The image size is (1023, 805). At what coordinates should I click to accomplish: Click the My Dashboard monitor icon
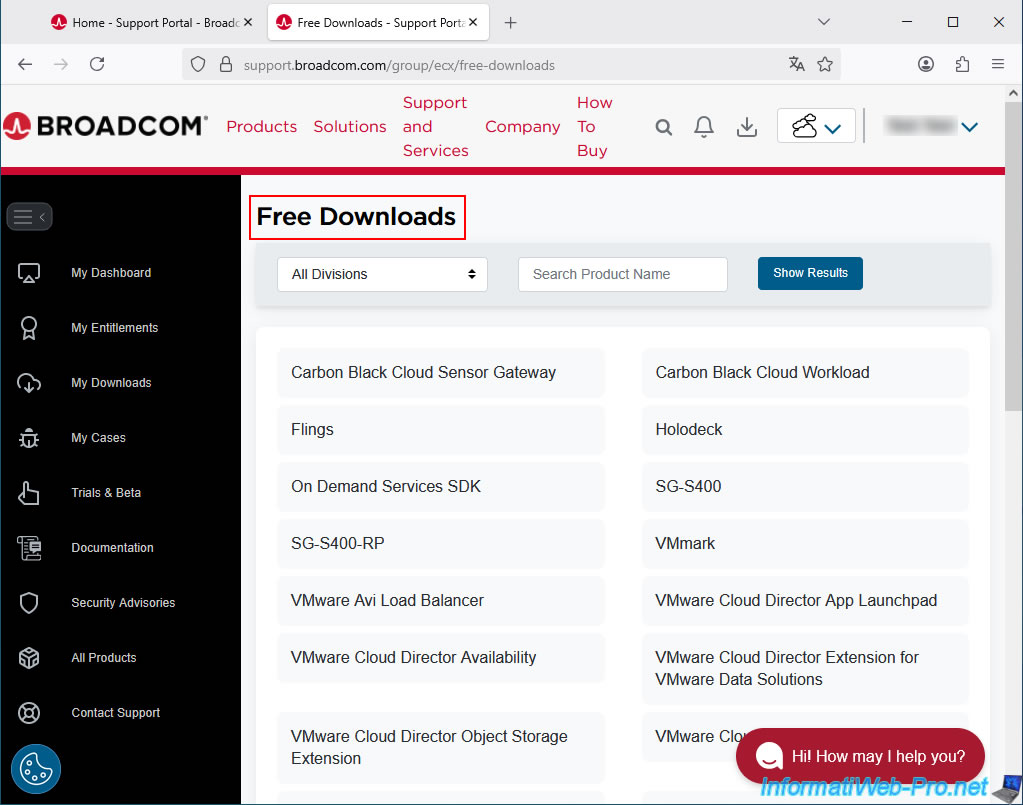(x=29, y=273)
